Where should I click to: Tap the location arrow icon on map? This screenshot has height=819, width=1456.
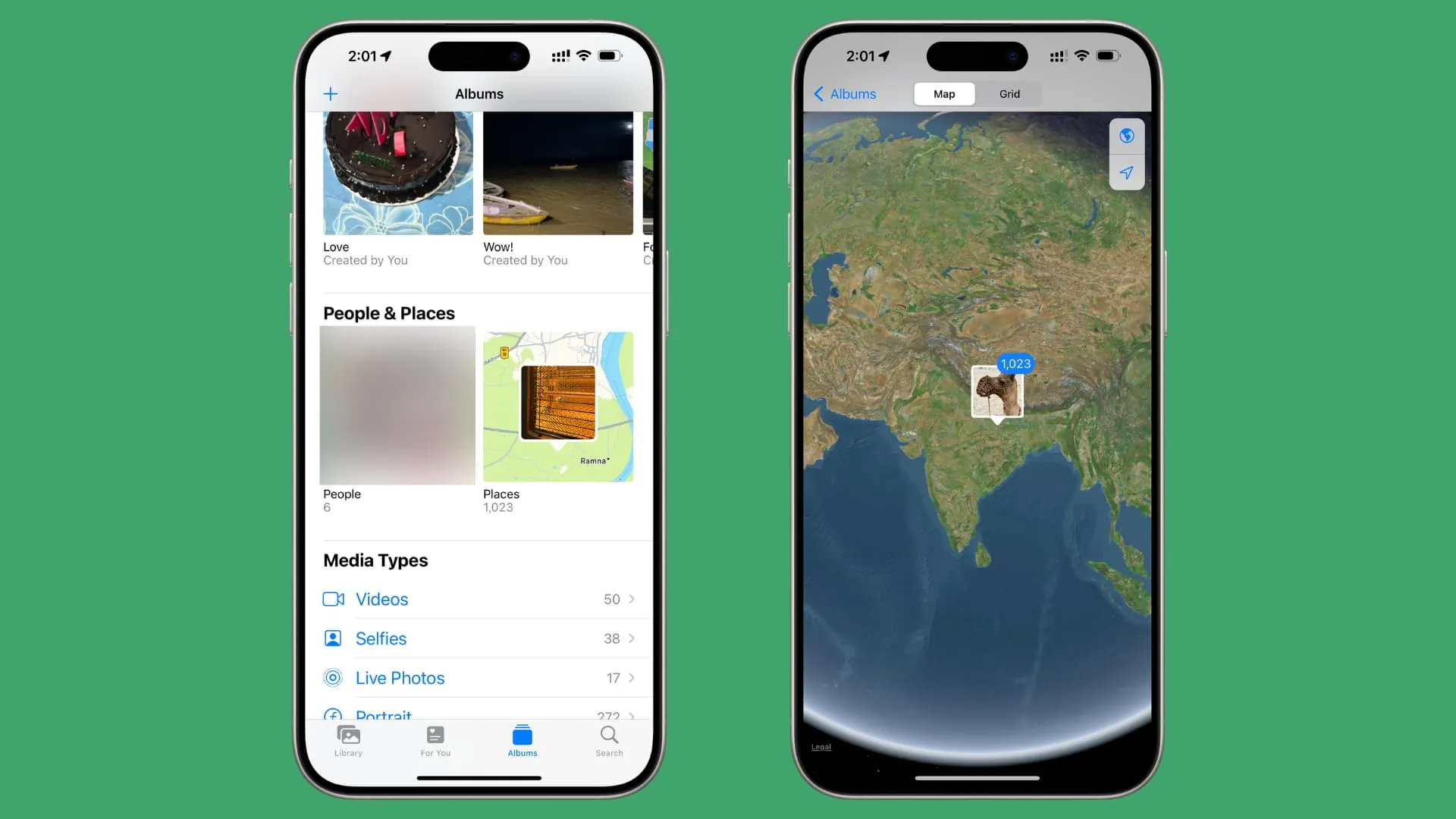(1128, 172)
